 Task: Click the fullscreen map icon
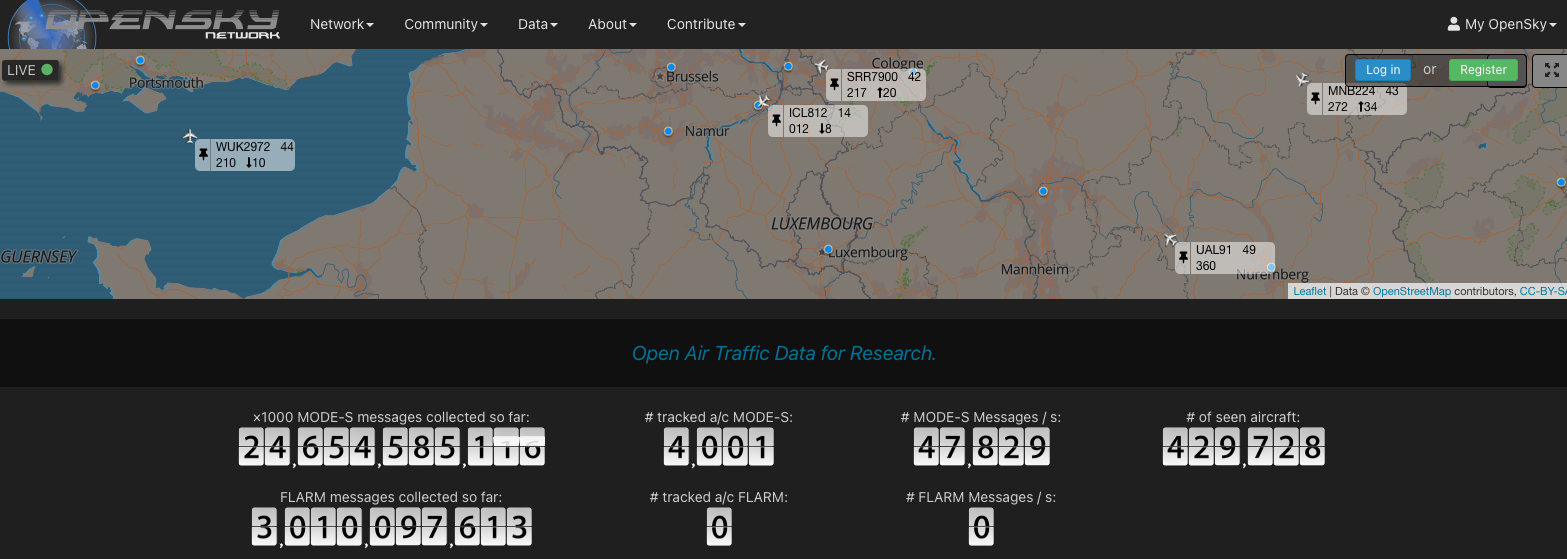[x=1551, y=70]
